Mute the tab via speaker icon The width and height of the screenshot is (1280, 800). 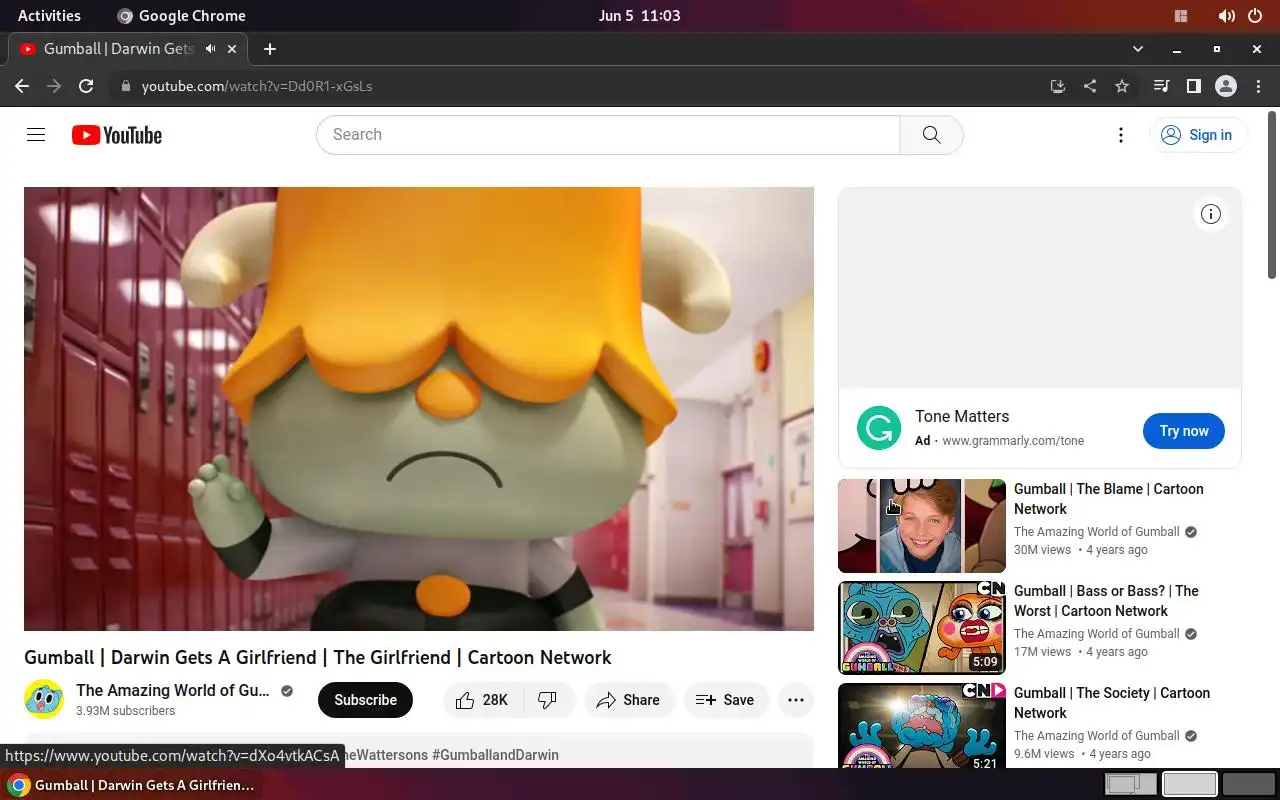tap(210, 48)
